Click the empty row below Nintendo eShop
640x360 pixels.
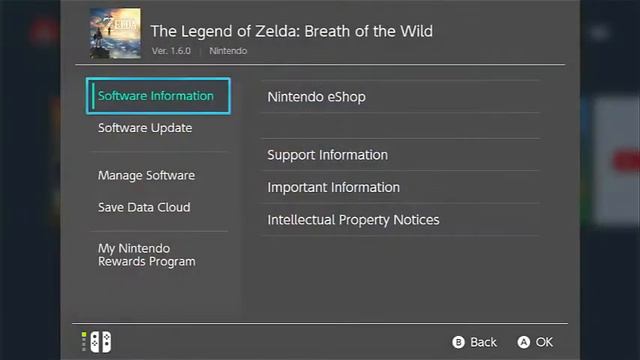(x=400, y=126)
